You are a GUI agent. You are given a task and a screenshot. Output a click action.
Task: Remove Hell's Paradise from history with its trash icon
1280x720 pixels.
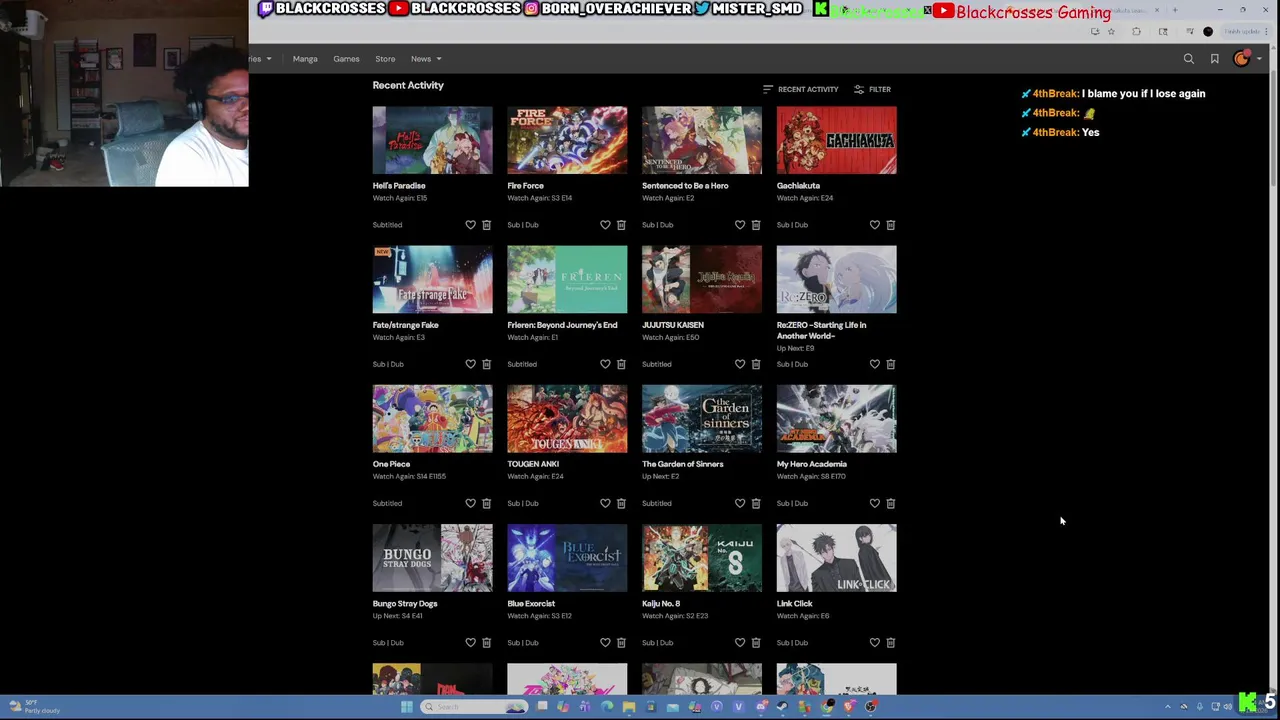[486, 225]
